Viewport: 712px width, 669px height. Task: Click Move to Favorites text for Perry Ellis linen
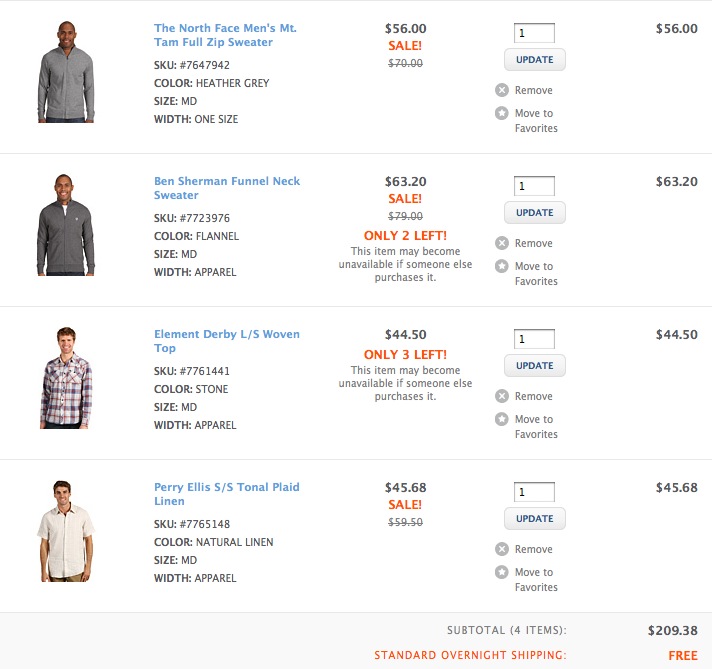[x=536, y=580]
